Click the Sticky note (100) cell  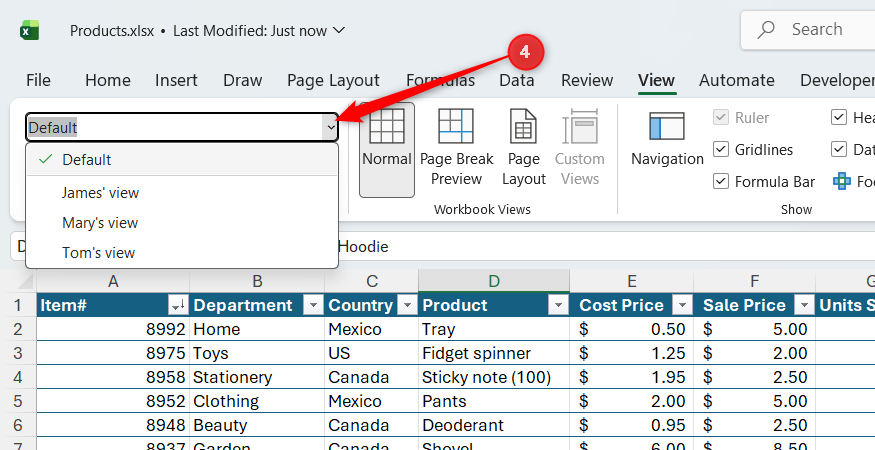click(494, 377)
